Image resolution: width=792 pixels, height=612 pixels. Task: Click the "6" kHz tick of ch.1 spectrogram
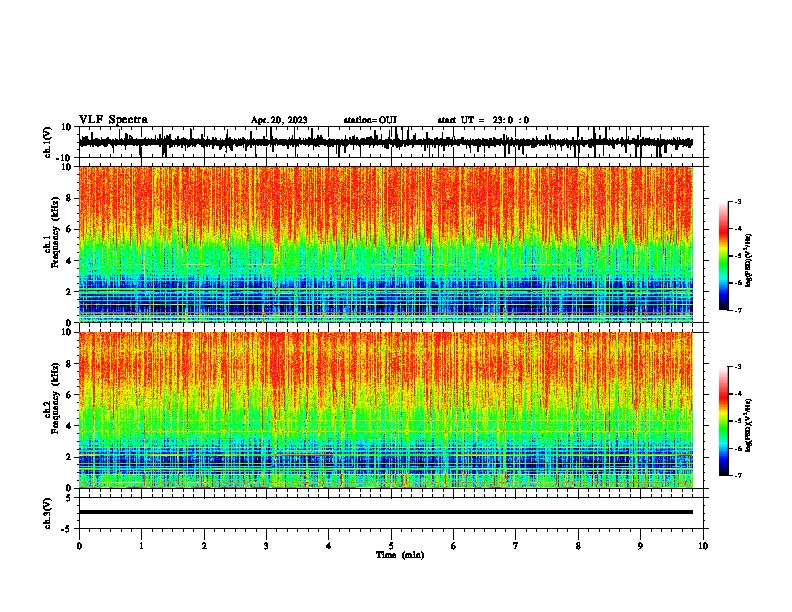[69, 230]
